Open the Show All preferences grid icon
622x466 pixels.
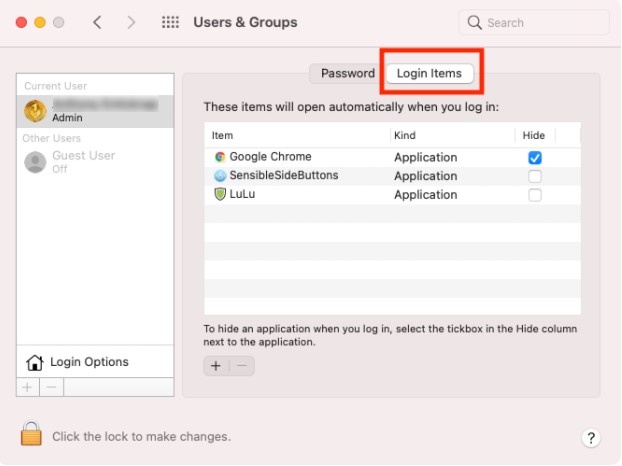click(170, 22)
